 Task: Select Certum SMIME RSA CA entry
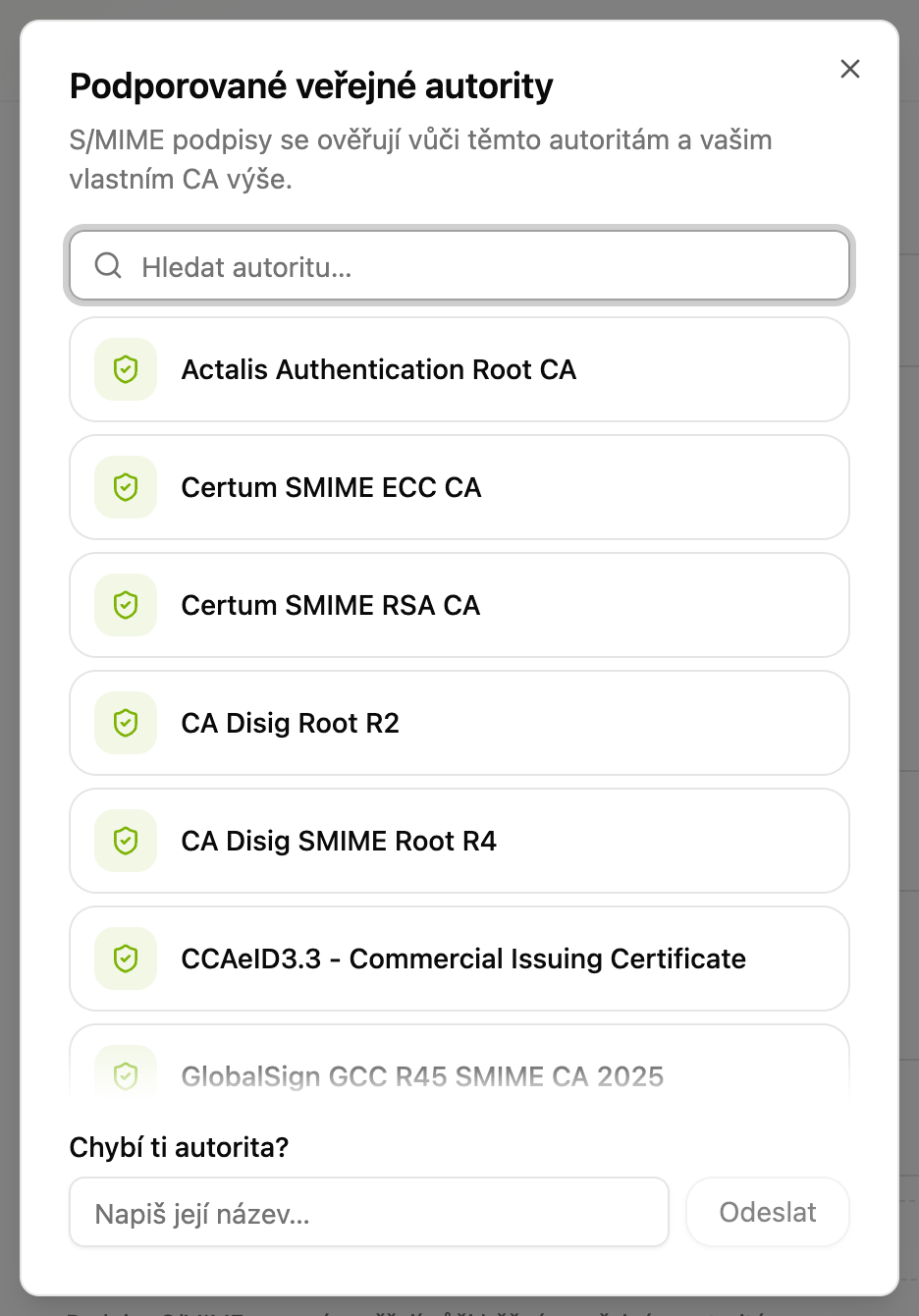click(459, 605)
